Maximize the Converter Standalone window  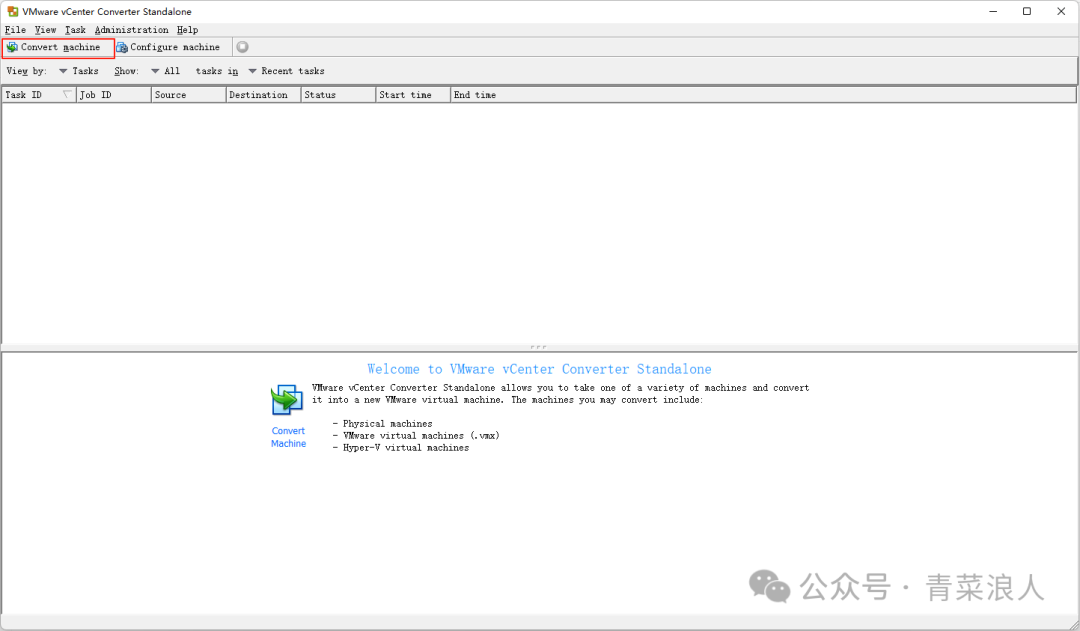pyautogui.click(x=1027, y=12)
